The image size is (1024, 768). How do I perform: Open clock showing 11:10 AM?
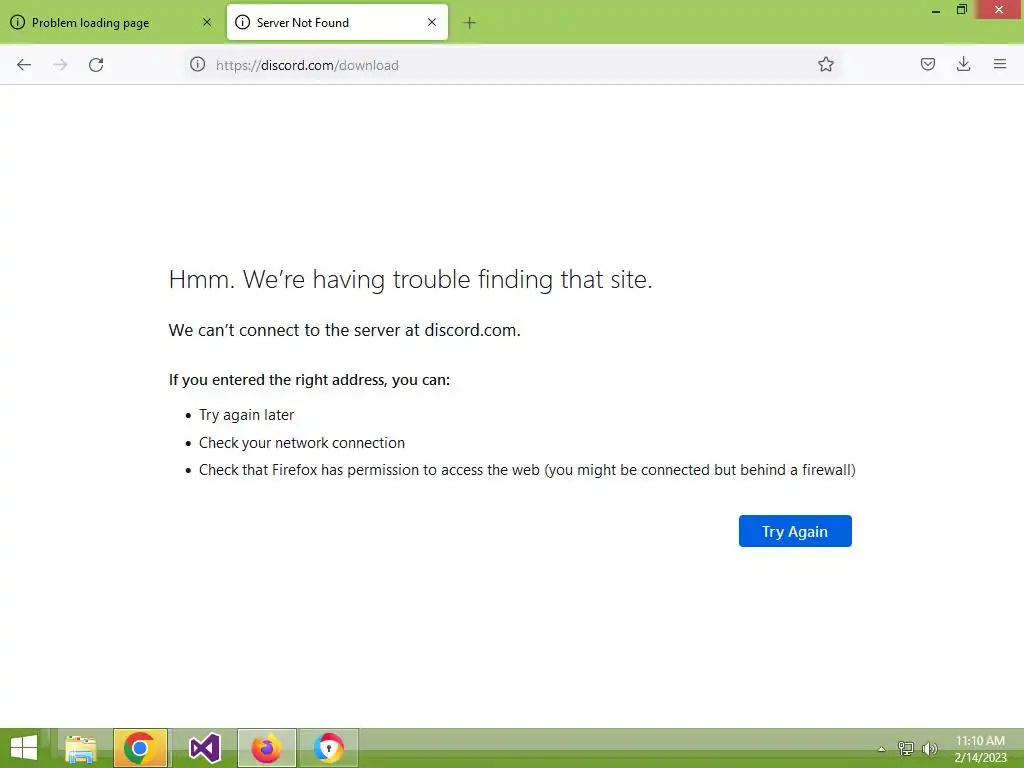980,748
